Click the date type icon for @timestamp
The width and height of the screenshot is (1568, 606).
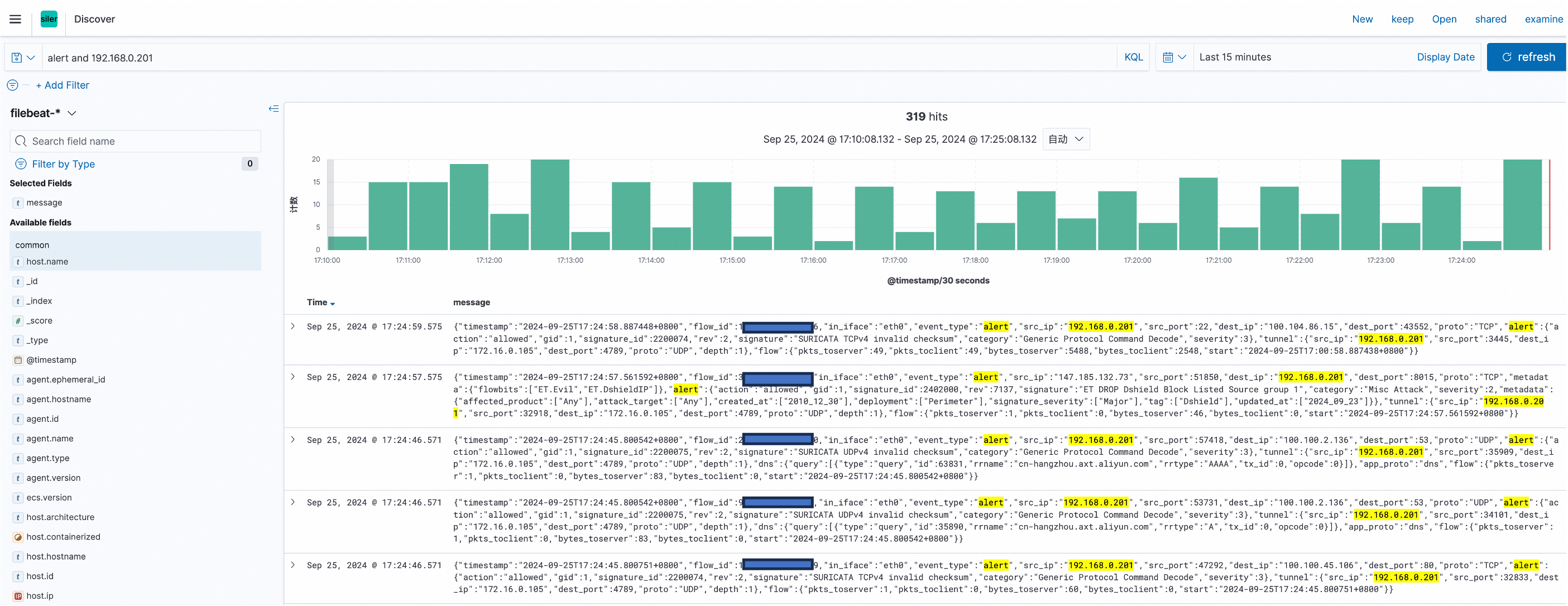pyautogui.click(x=18, y=359)
